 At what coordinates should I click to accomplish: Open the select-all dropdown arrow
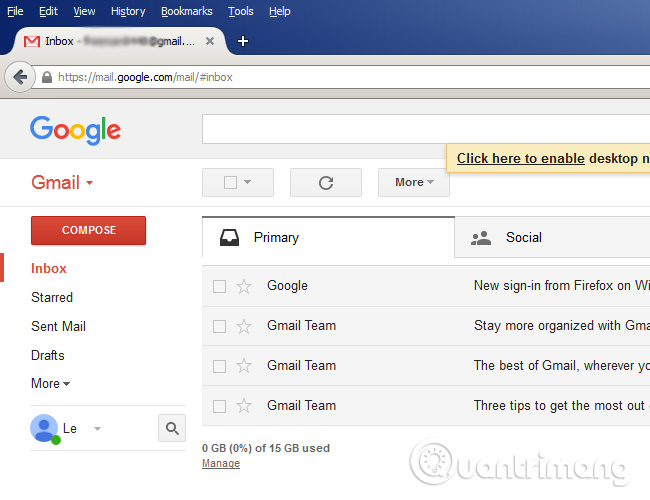click(x=247, y=182)
